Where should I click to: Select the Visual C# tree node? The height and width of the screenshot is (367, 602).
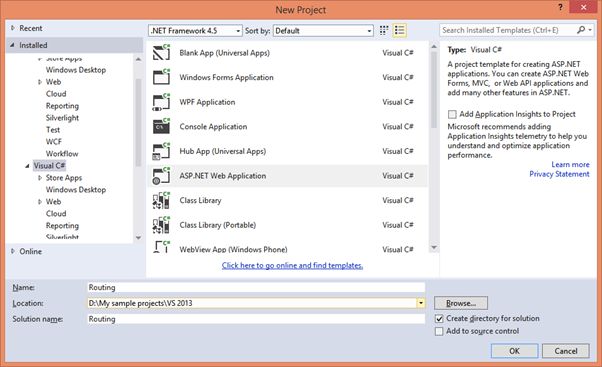coord(50,166)
